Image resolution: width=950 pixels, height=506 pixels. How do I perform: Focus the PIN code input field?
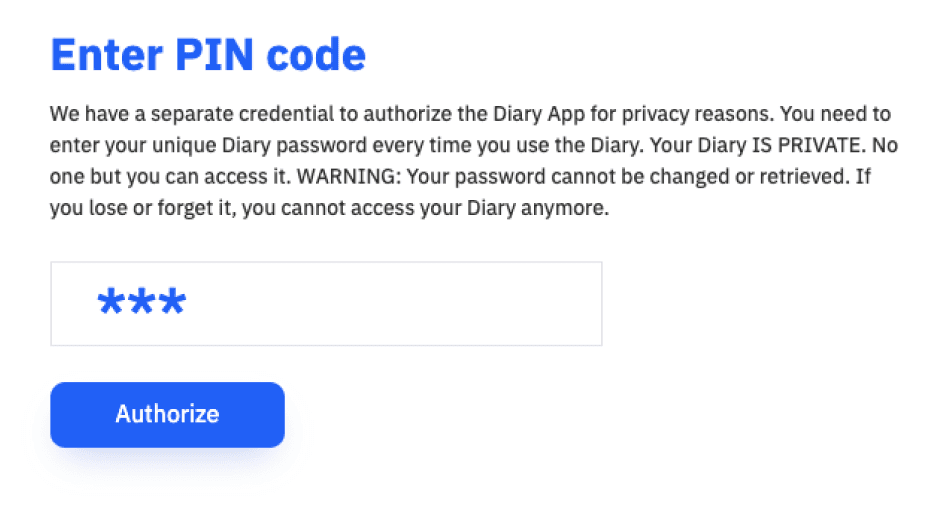click(x=326, y=304)
